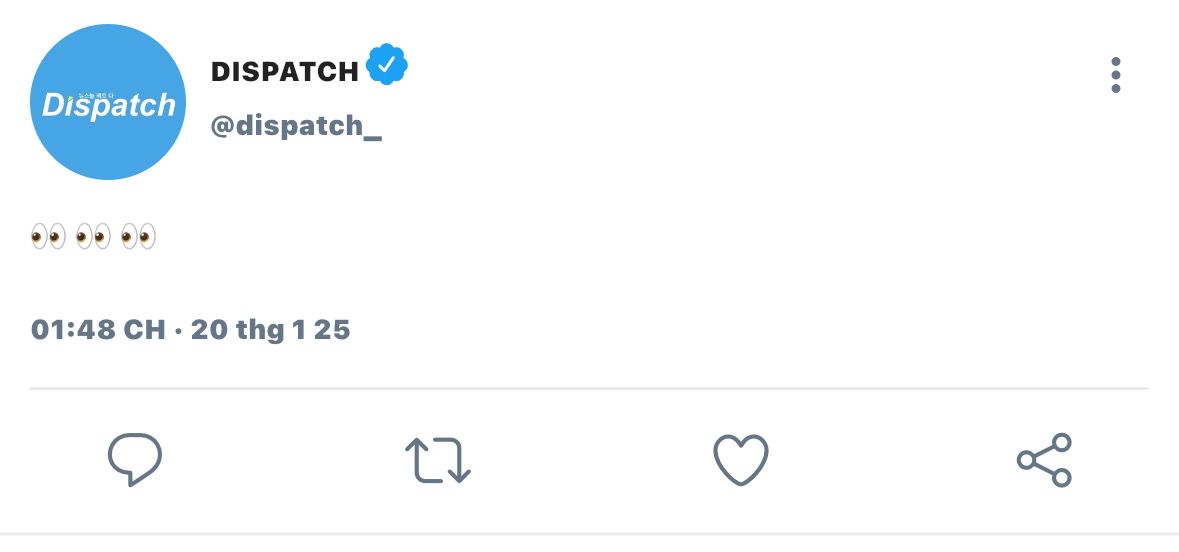Open the three-dot more options menu
Screen dimensions: 1179x552
(x=1116, y=75)
